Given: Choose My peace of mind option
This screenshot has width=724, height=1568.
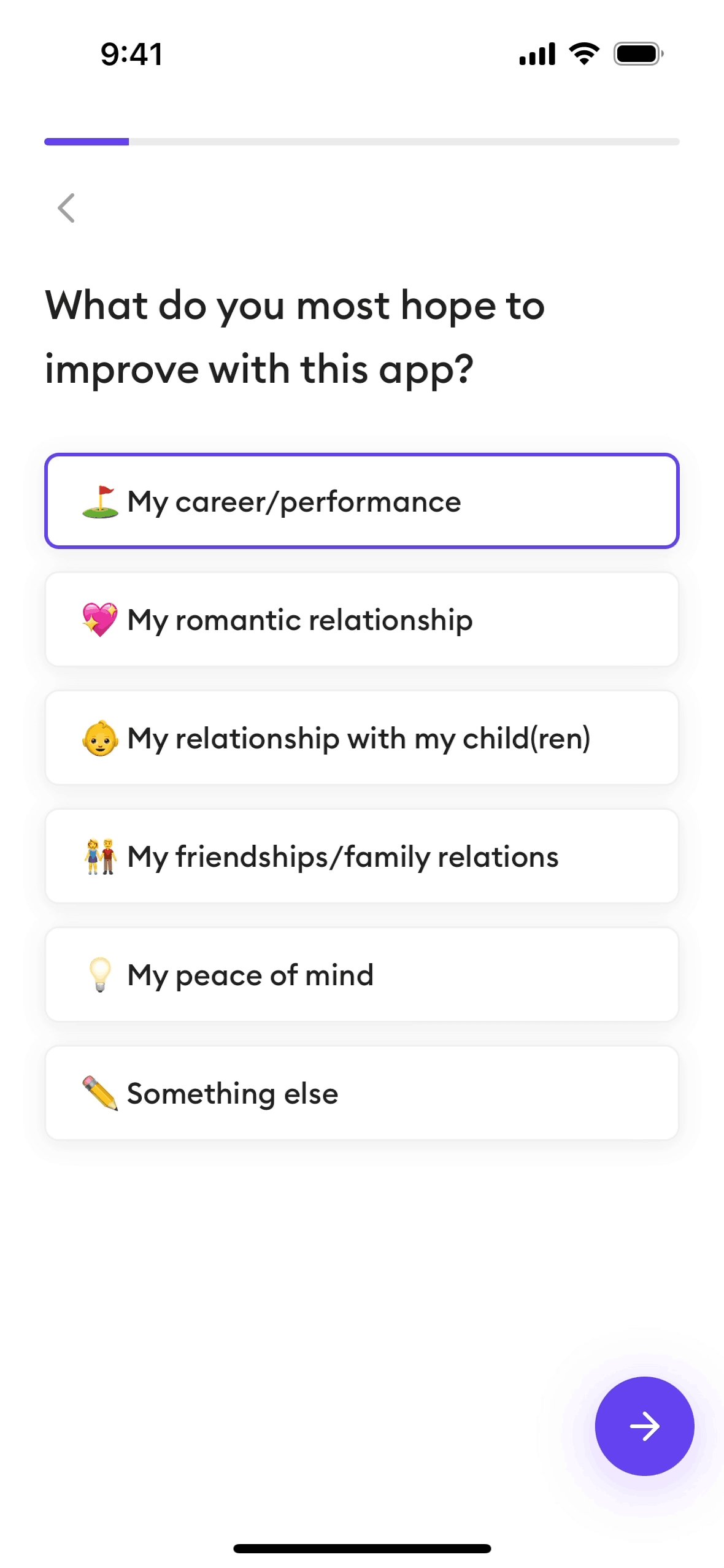Looking at the screenshot, I should 362,975.
